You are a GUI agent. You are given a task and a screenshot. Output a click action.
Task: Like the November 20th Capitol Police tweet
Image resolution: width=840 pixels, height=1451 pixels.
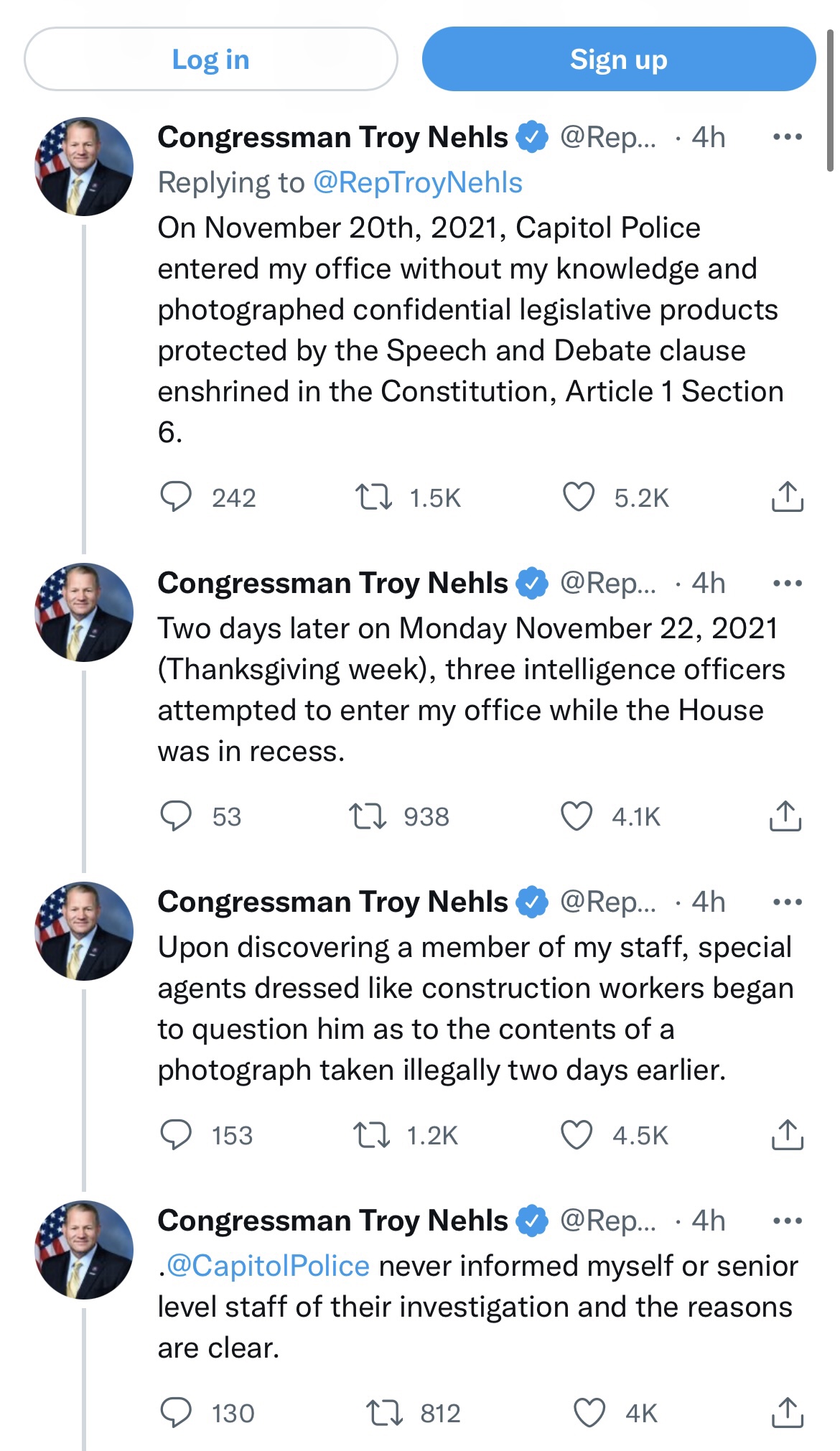coord(578,497)
